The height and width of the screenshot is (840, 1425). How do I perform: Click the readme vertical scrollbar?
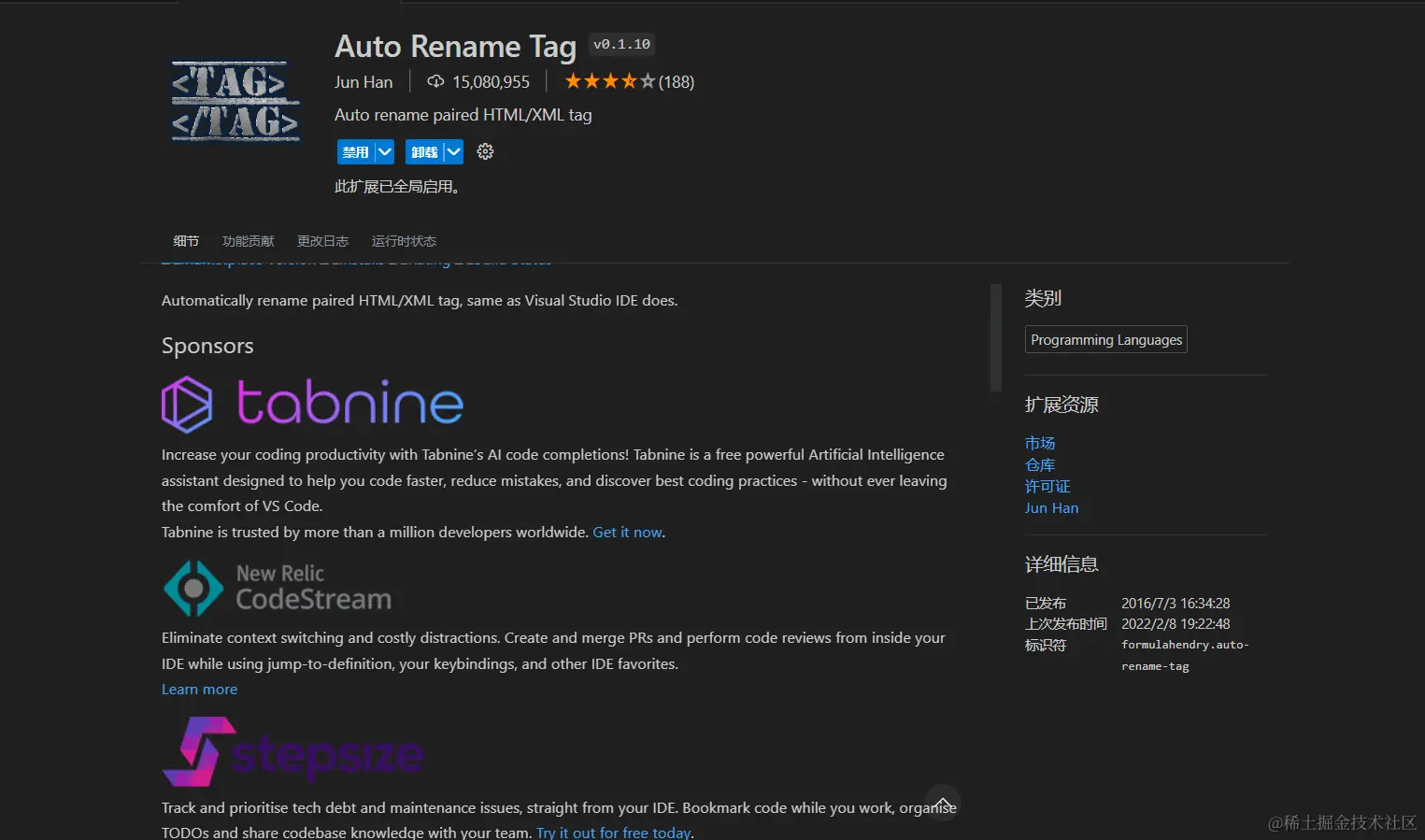click(996, 337)
